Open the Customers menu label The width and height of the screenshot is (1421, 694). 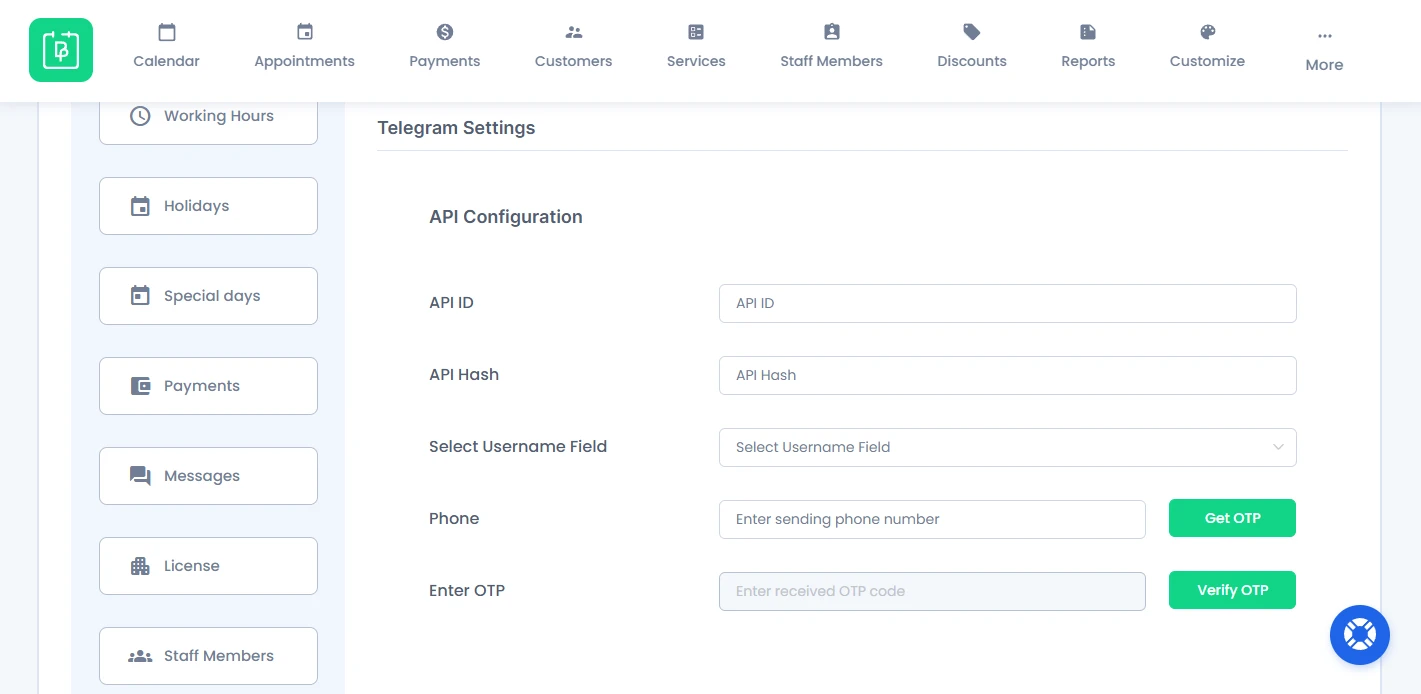click(x=574, y=61)
